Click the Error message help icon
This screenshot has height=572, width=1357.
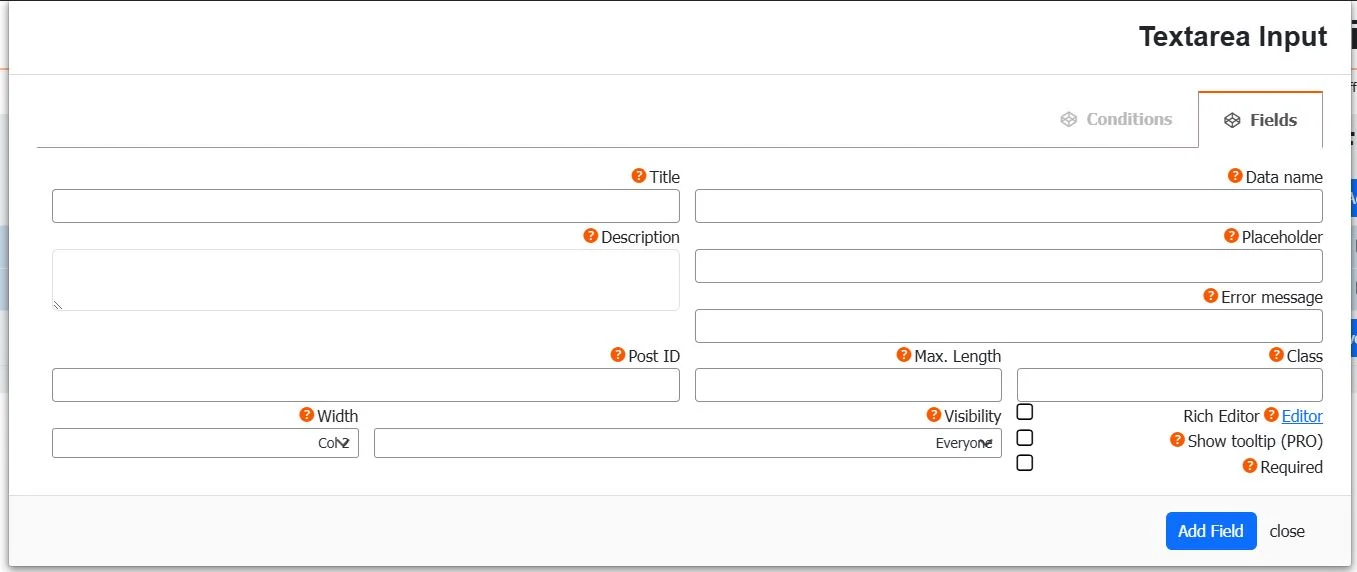[x=1210, y=296]
